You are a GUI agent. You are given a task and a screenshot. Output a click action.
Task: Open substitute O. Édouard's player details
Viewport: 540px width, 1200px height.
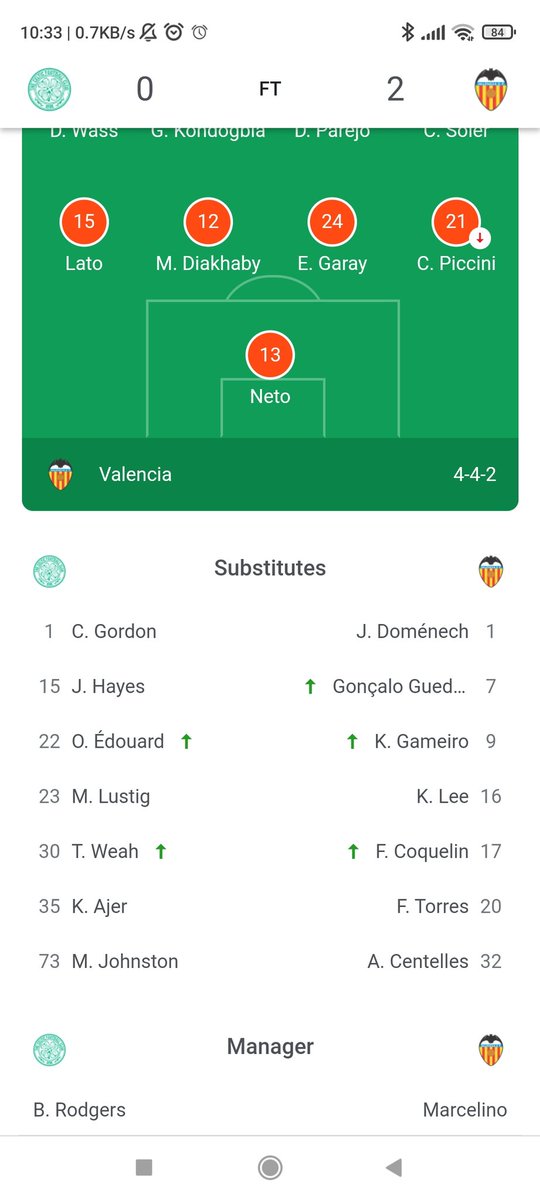118,741
